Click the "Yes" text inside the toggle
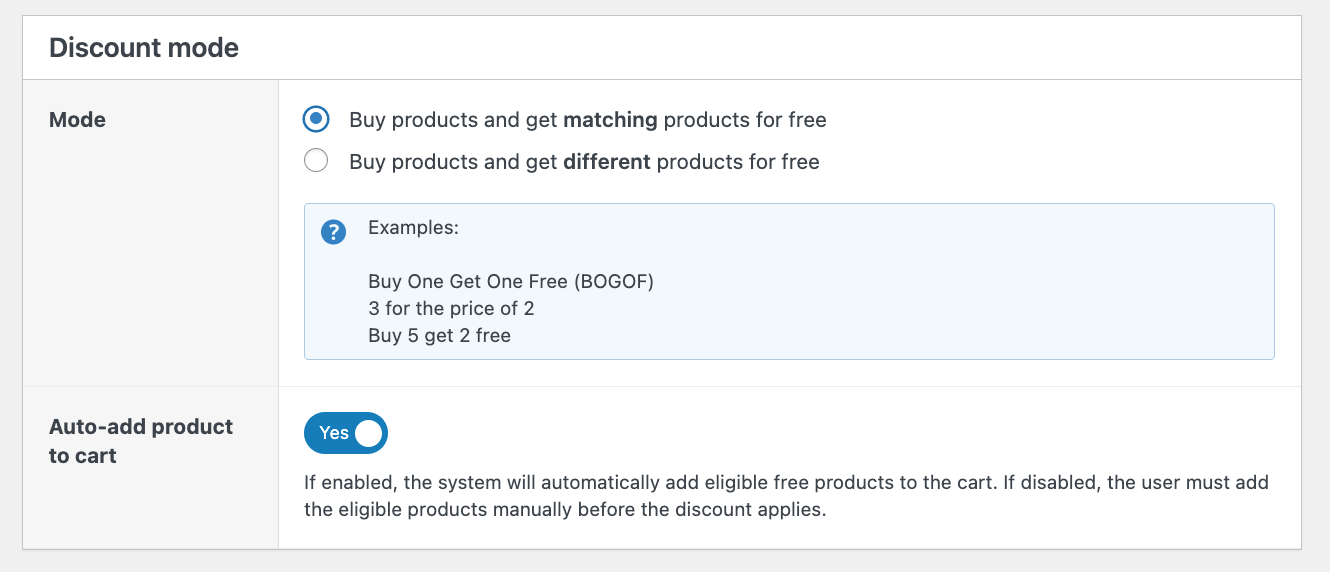 coord(333,433)
